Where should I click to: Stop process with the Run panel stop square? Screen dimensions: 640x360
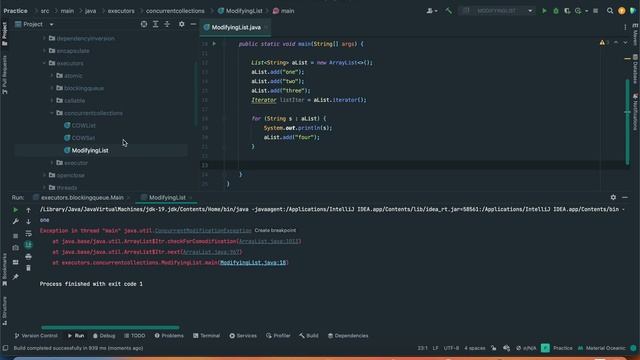pos(16,236)
